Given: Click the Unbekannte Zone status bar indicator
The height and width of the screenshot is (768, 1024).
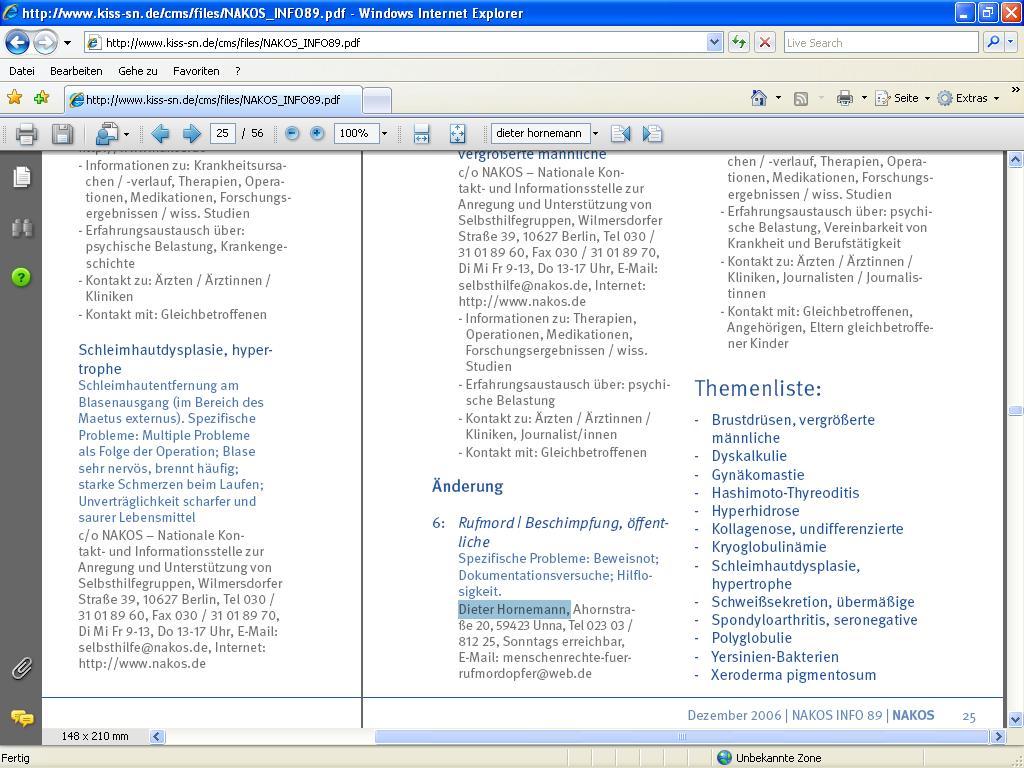Looking at the screenshot, I should click(x=769, y=758).
